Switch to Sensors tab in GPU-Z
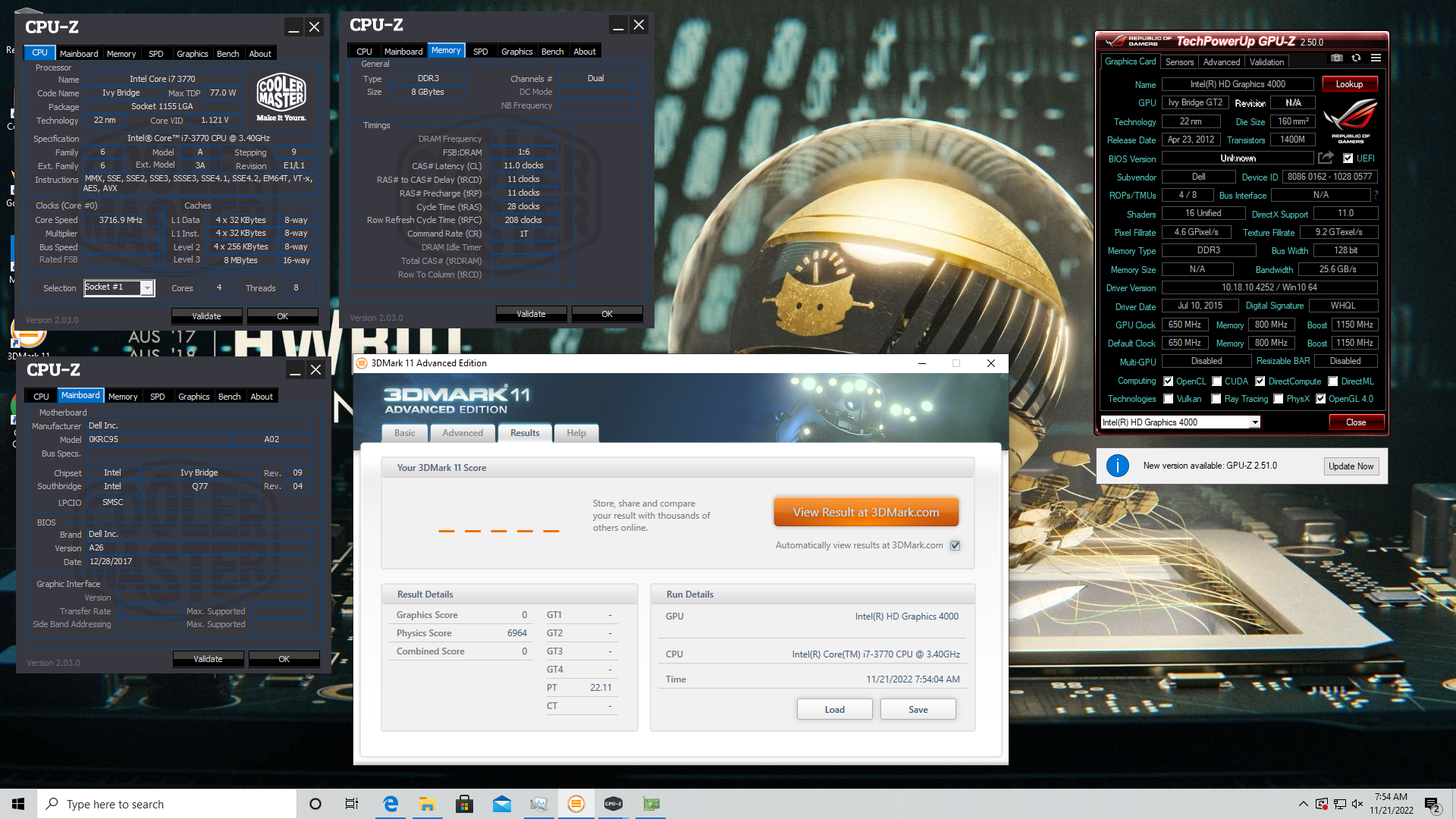The height and width of the screenshot is (819, 1456). pyautogui.click(x=1179, y=62)
